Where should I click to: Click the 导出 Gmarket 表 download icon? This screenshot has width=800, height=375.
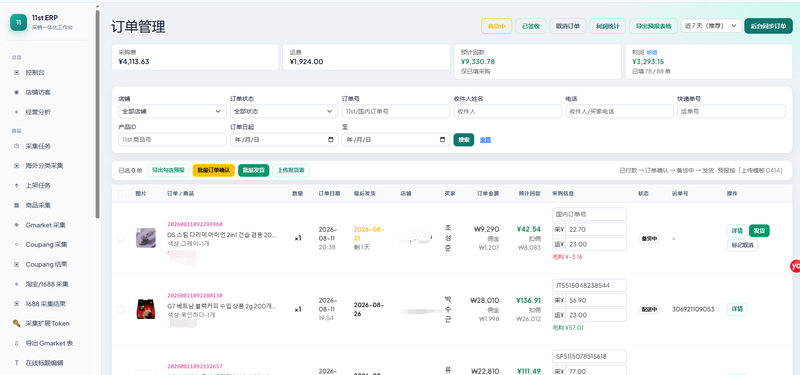click(16, 343)
